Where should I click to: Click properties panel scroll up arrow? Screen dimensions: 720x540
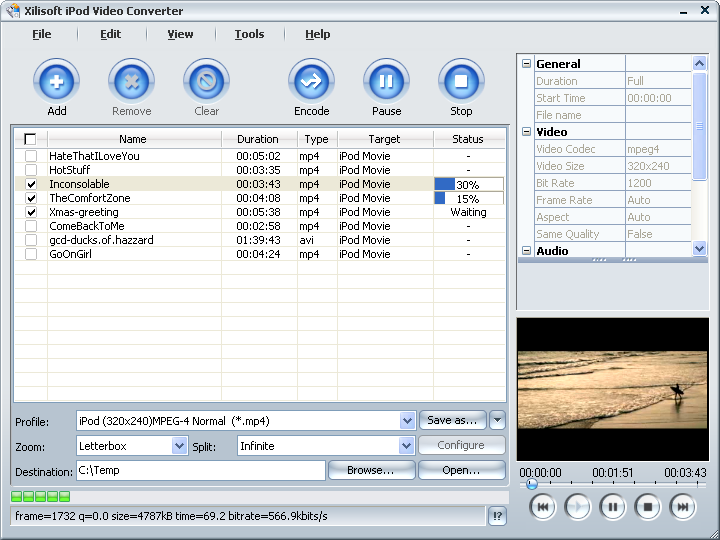pos(699,63)
